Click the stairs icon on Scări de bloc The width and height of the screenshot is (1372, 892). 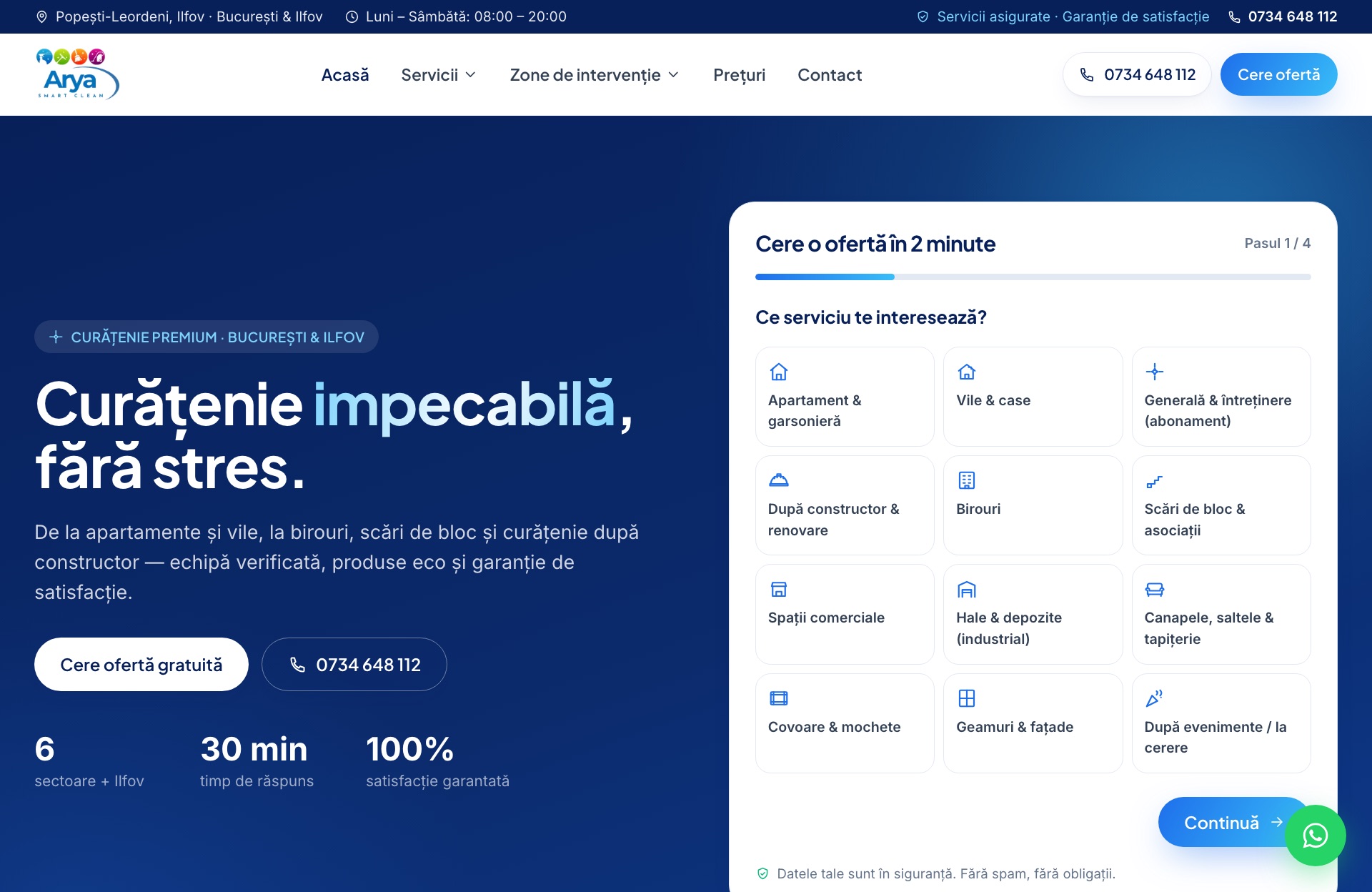[1154, 480]
